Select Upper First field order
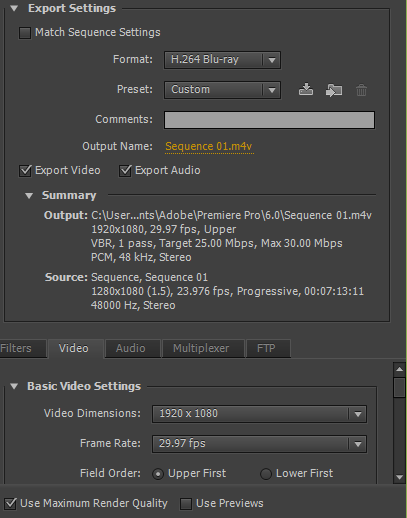This screenshot has width=407, height=518. tap(158, 474)
